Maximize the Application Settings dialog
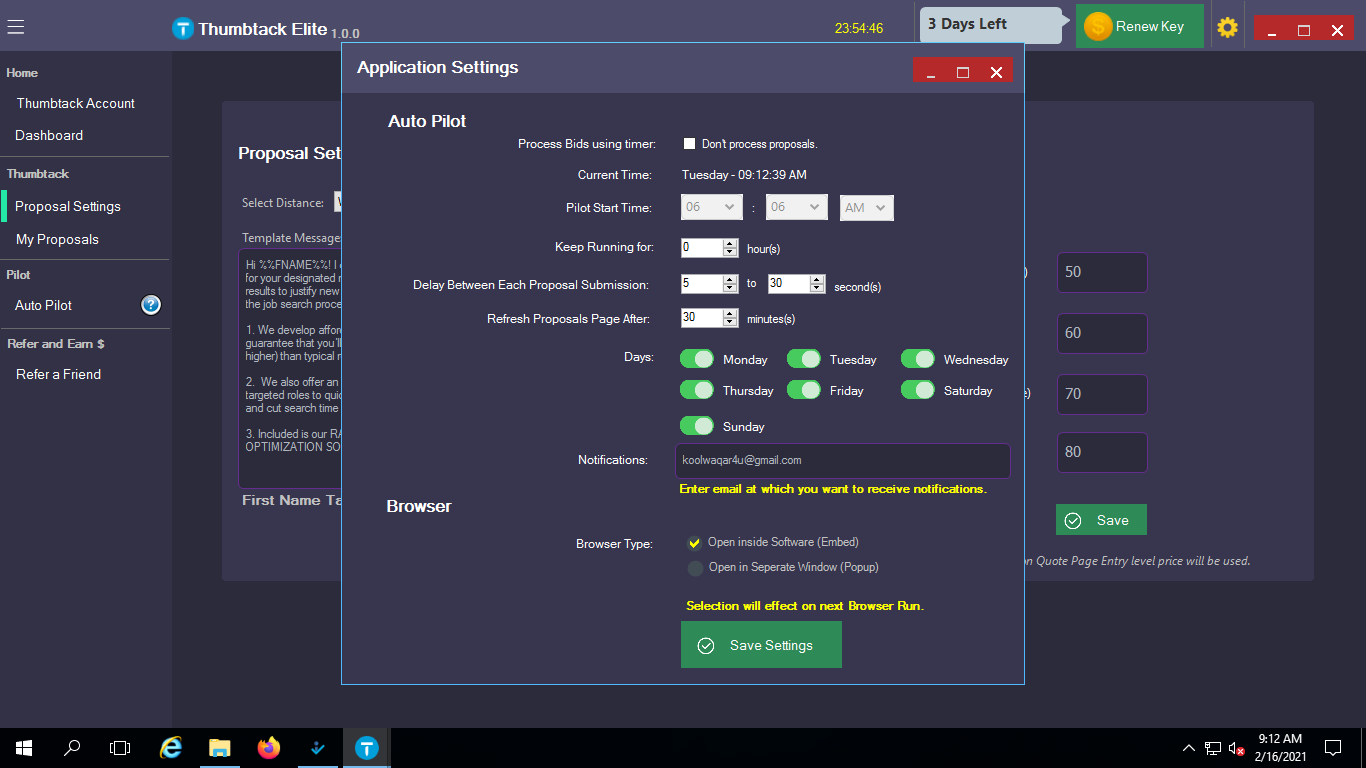1366x768 pixels. [963, 71]
